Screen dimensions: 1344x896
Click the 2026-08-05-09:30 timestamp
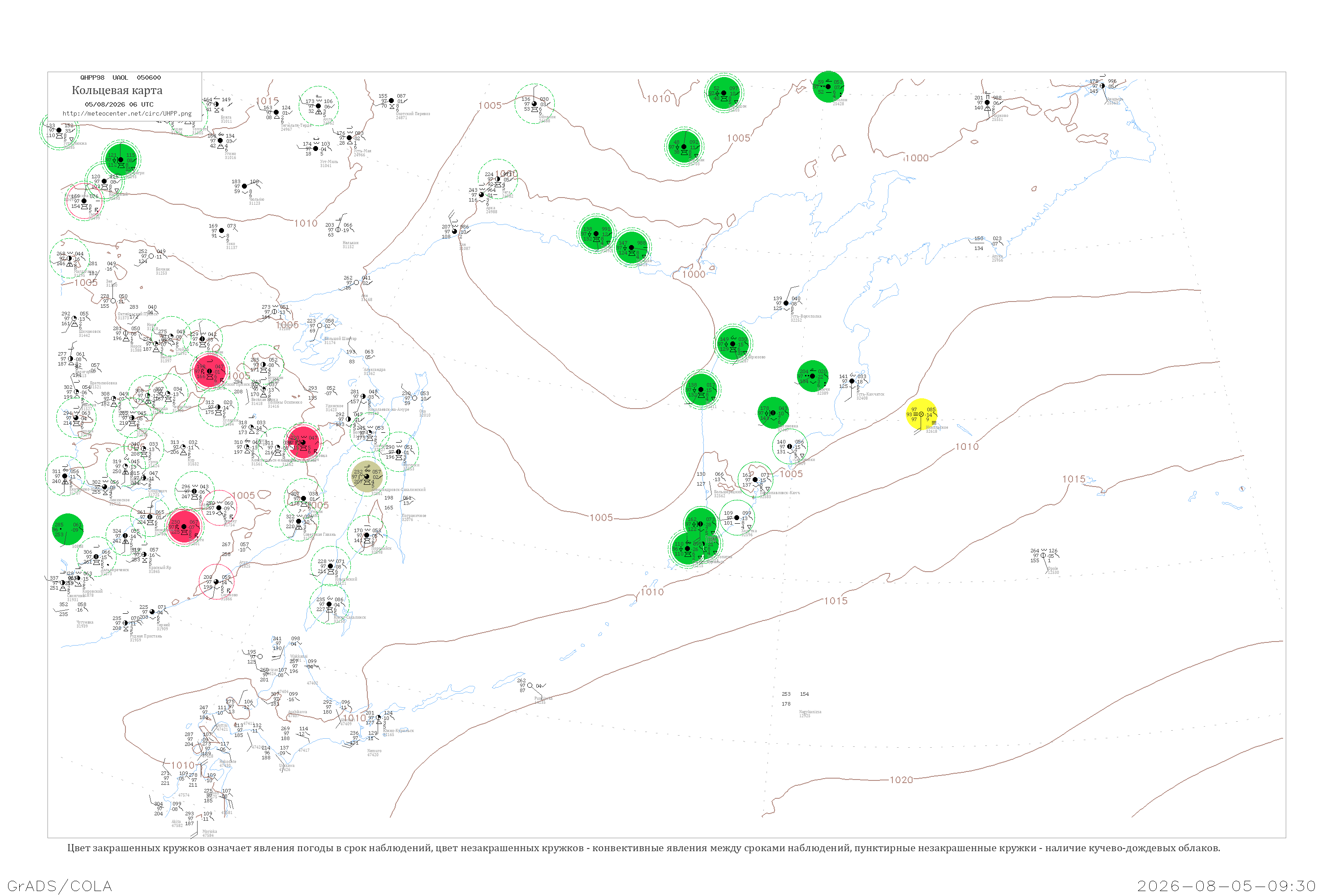[x=1226, y=886]
